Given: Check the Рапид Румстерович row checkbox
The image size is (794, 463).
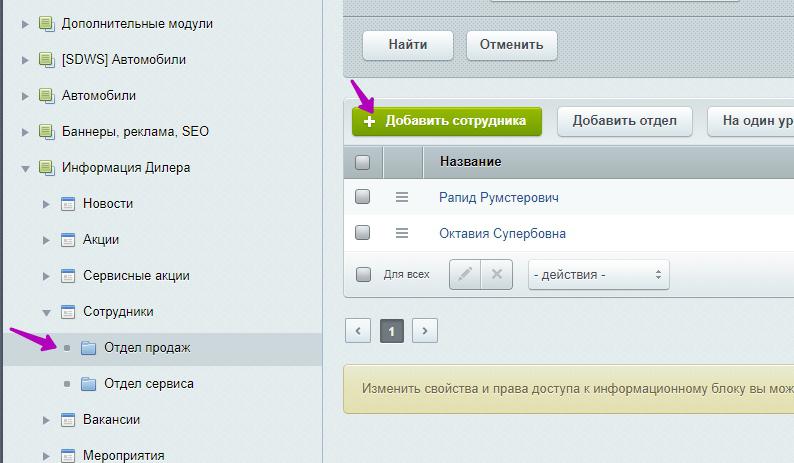Looking at the screenshot, I should [x=363, y=197].
